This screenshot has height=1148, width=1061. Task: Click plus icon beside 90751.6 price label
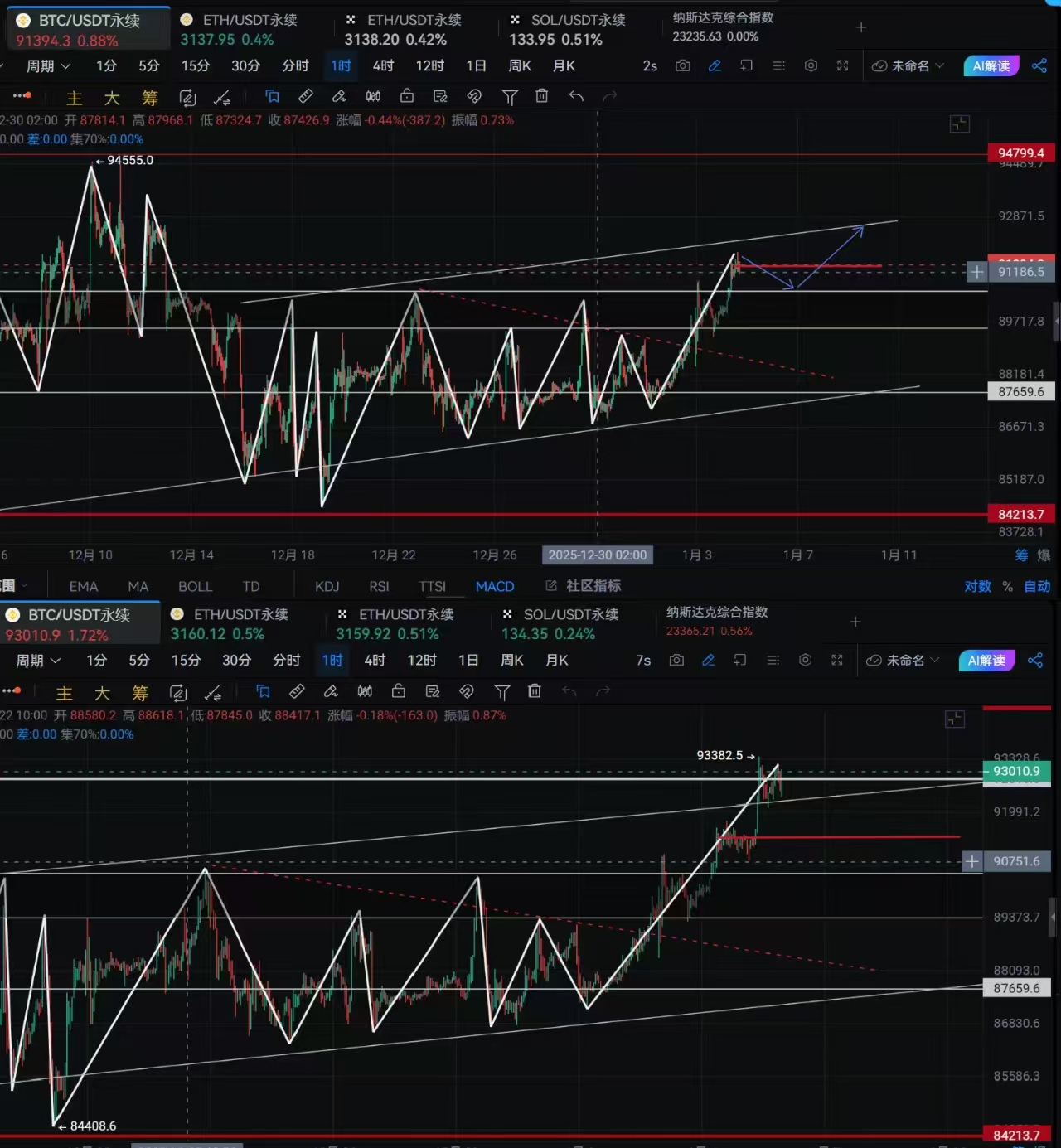(971, 861)
